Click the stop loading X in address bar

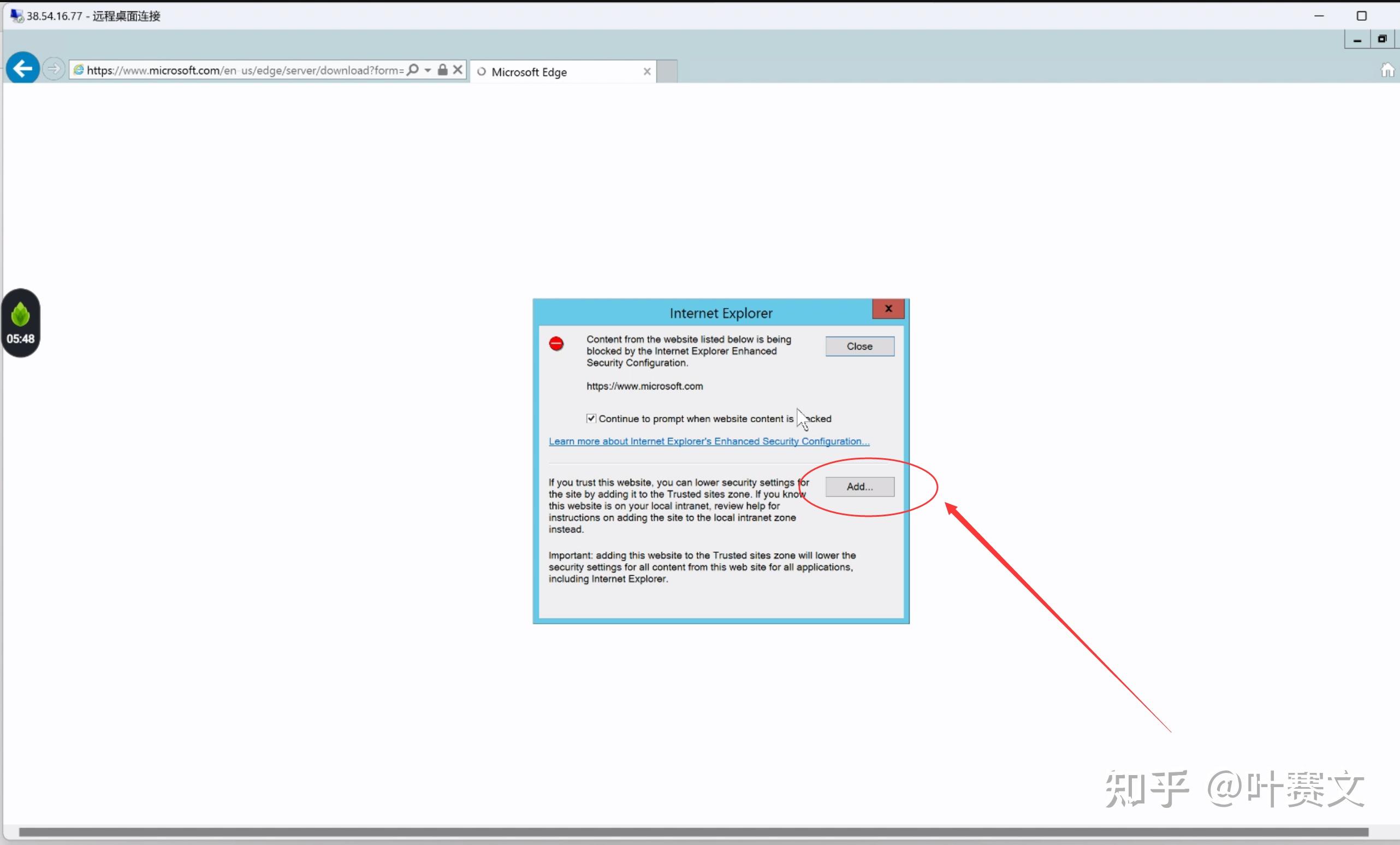click(x=458, y=69)
